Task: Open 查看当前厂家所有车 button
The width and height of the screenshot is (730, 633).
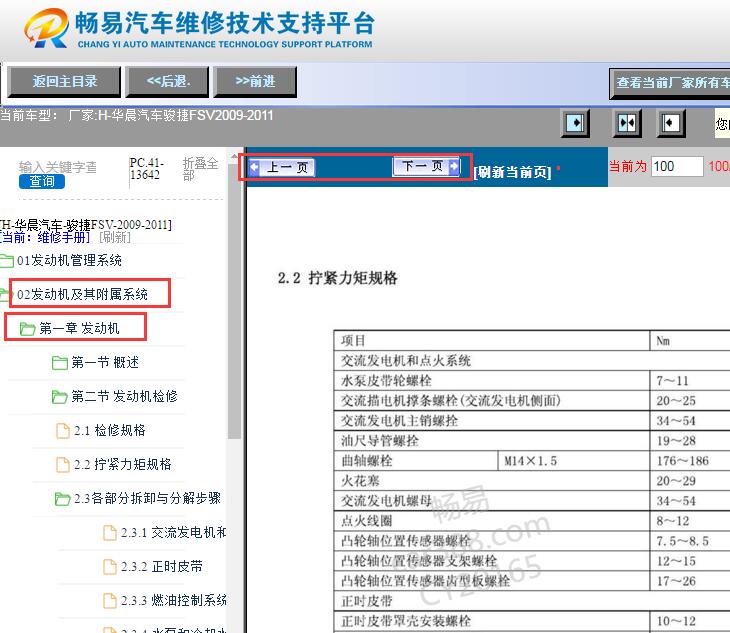Action: click(x=669, y=83)
